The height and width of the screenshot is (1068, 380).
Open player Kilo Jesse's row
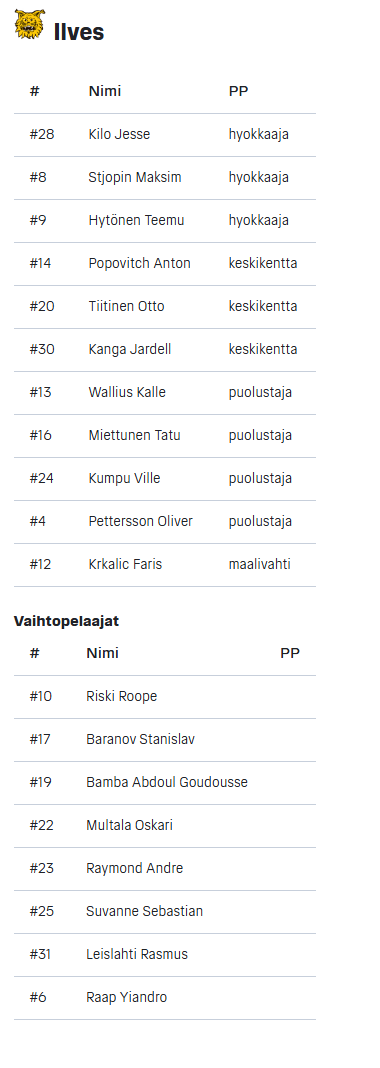(165, 135)
